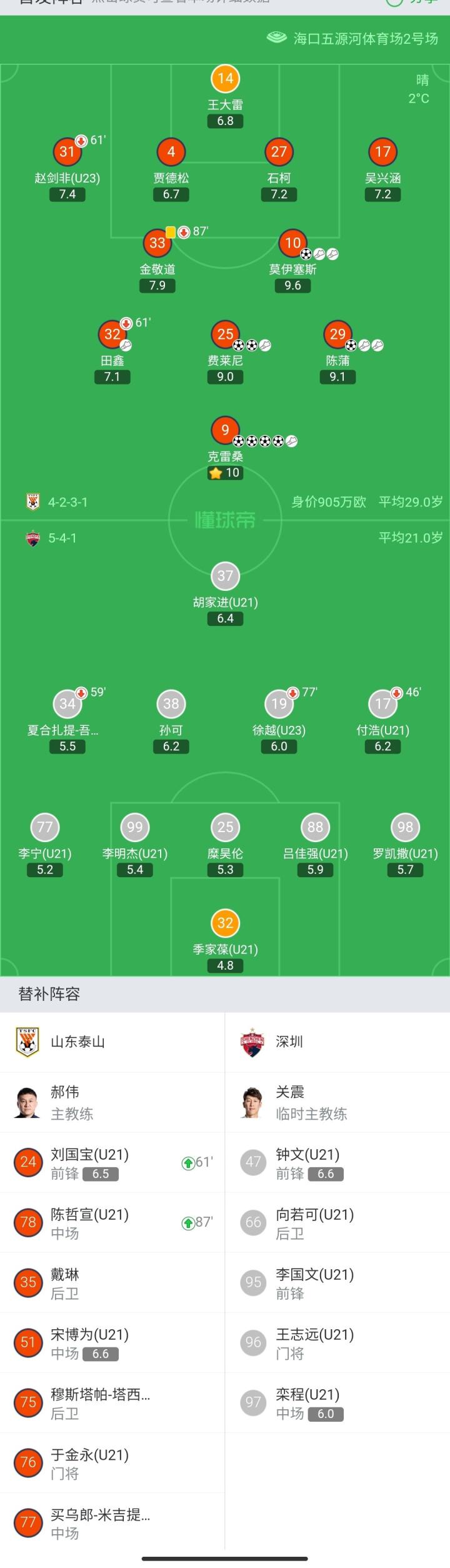The image size is (450, 1568).
Task: Click the Shenzhen team crest logo
Action: [252, 1042]
